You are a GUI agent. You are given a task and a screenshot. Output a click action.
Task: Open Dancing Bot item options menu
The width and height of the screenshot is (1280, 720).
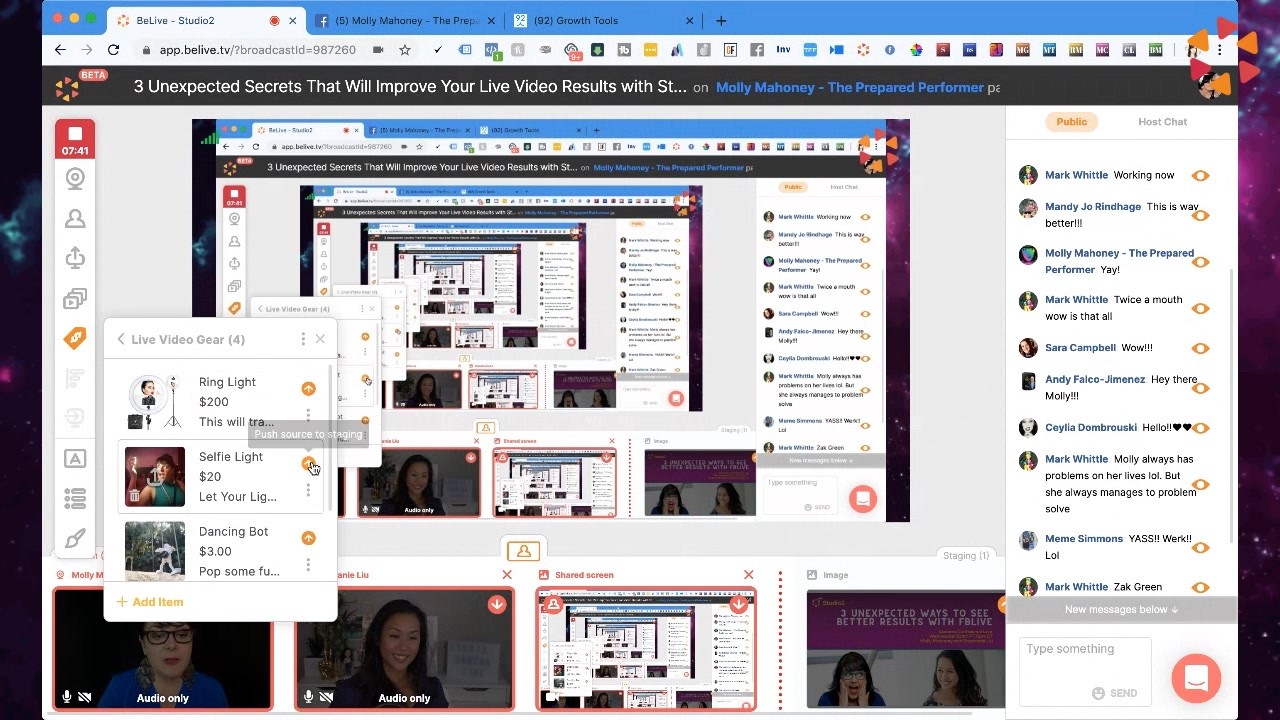308,564
